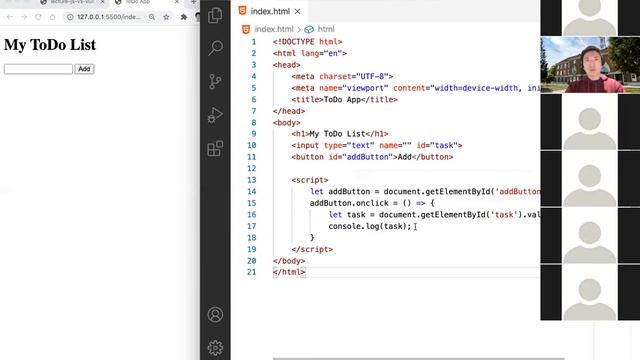Click line number 15 in the gutter
Screen dimensions: 640x360
251,203
